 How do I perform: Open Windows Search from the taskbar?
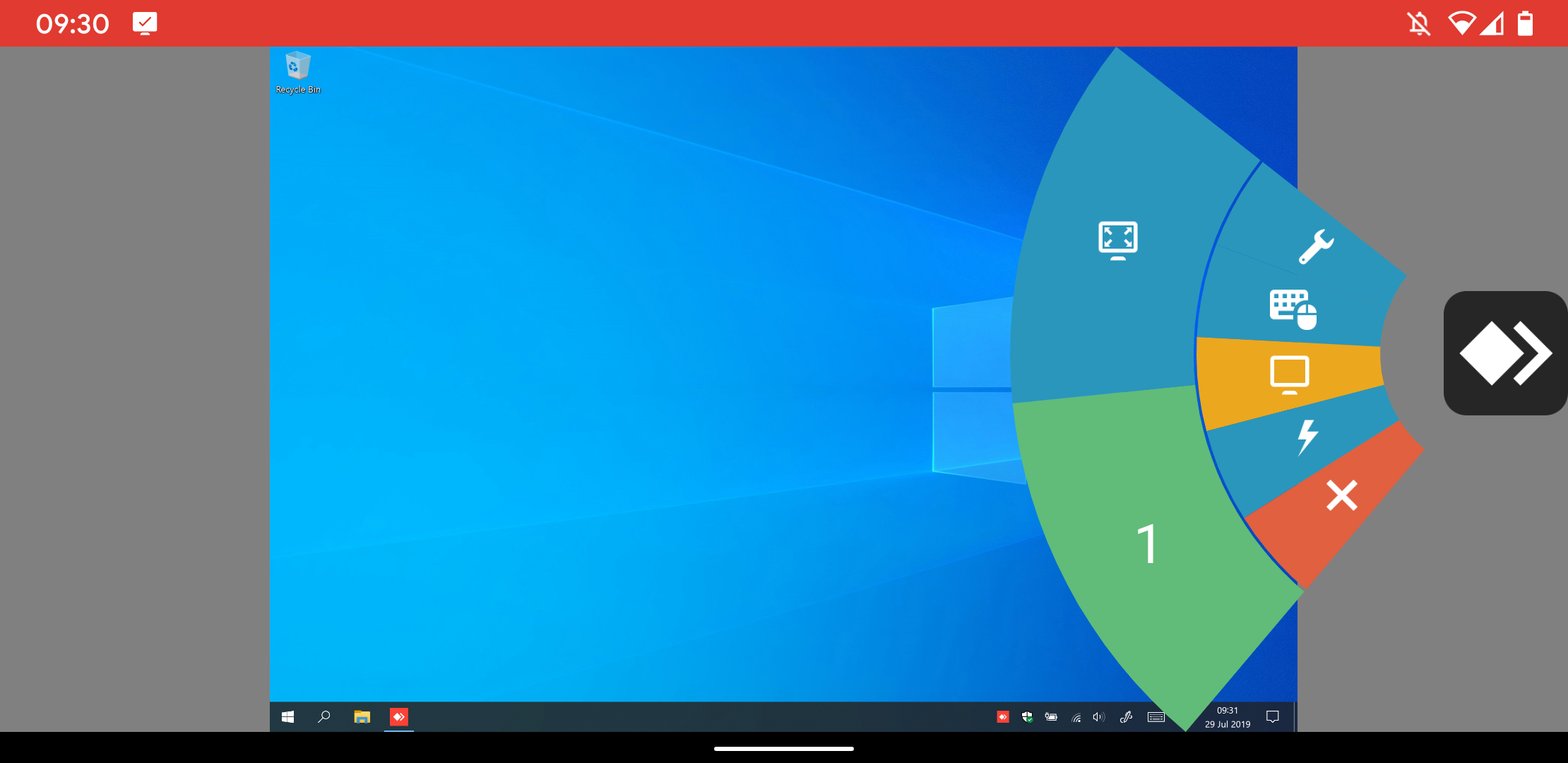pyautogui.click(x=324, y=717)
